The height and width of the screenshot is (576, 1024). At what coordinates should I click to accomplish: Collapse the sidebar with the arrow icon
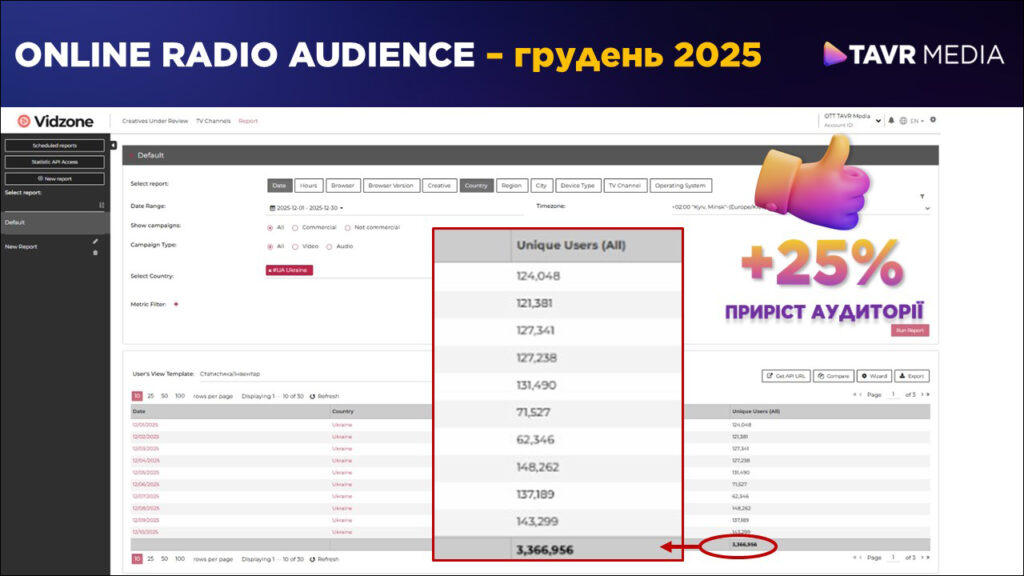coord(113,145)
